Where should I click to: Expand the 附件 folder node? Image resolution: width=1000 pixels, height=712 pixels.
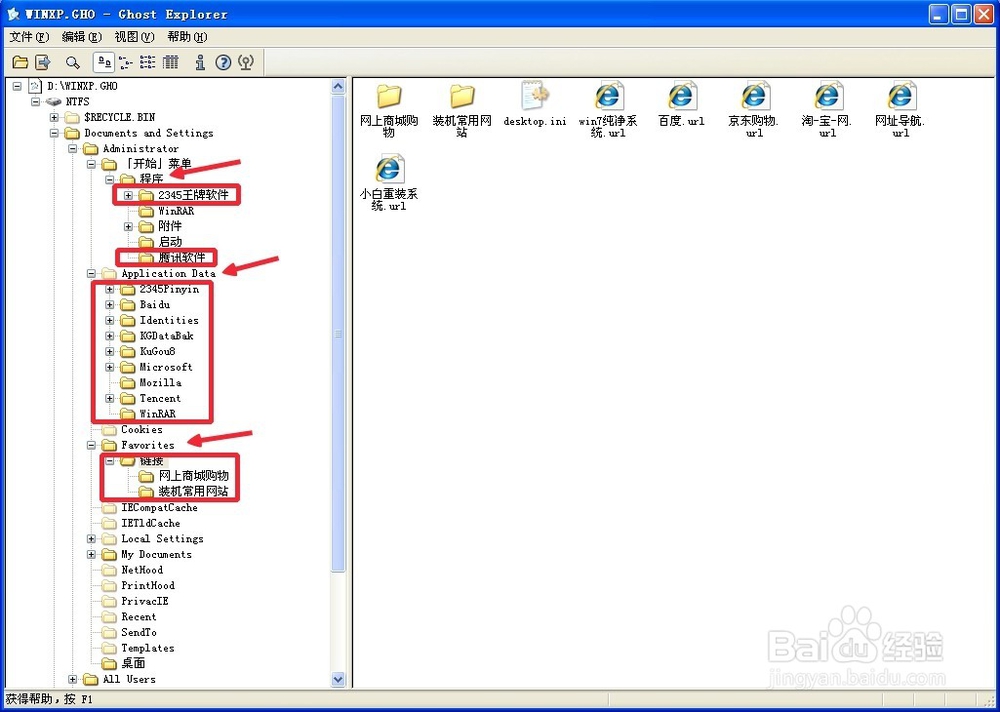point(128,226)
